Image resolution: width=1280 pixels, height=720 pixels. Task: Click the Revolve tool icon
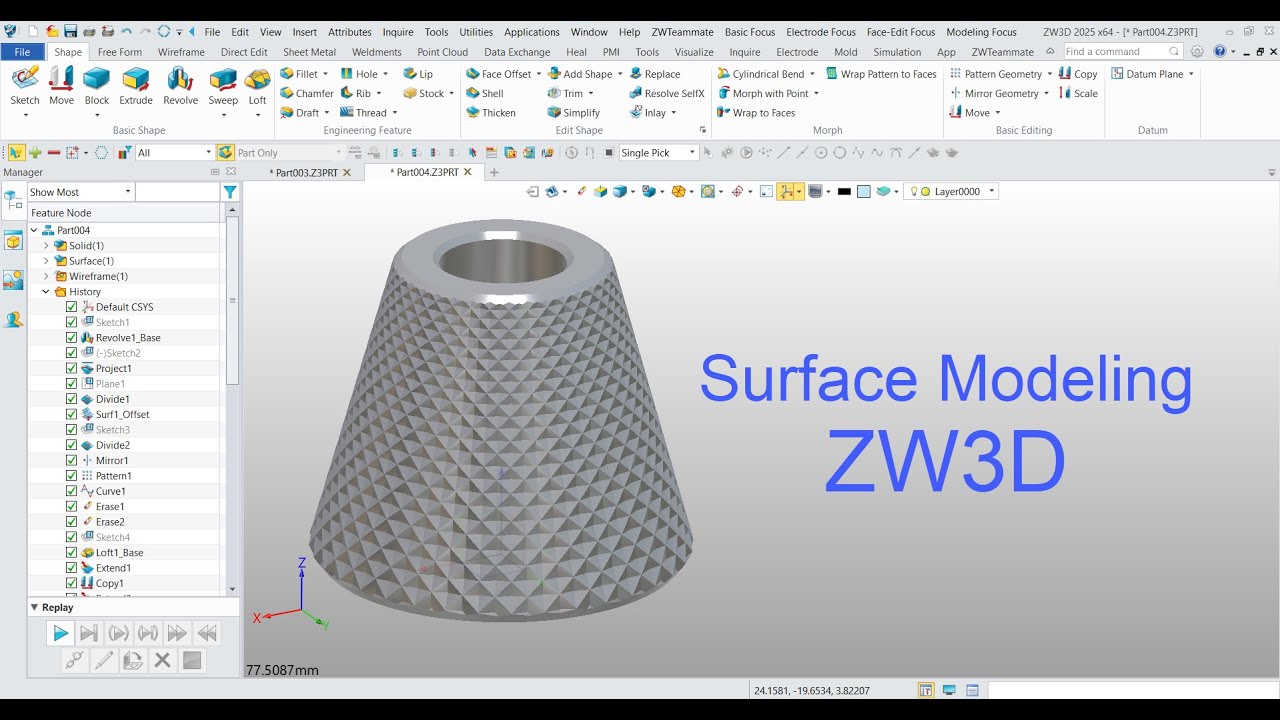click(180, 86)
